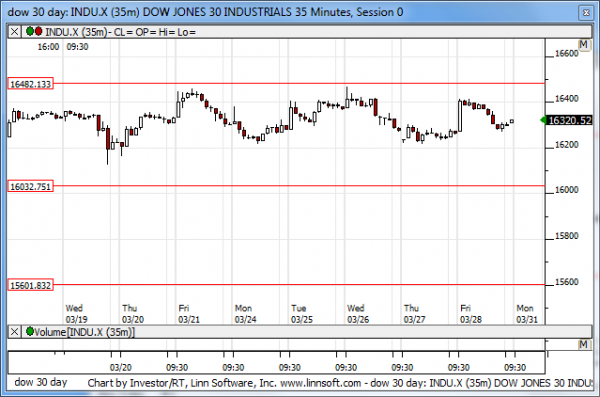Screen dimensions: 600x397
Task: Click the 15800 price scale label
Action: pyautogui.click(x=567, y=236)
